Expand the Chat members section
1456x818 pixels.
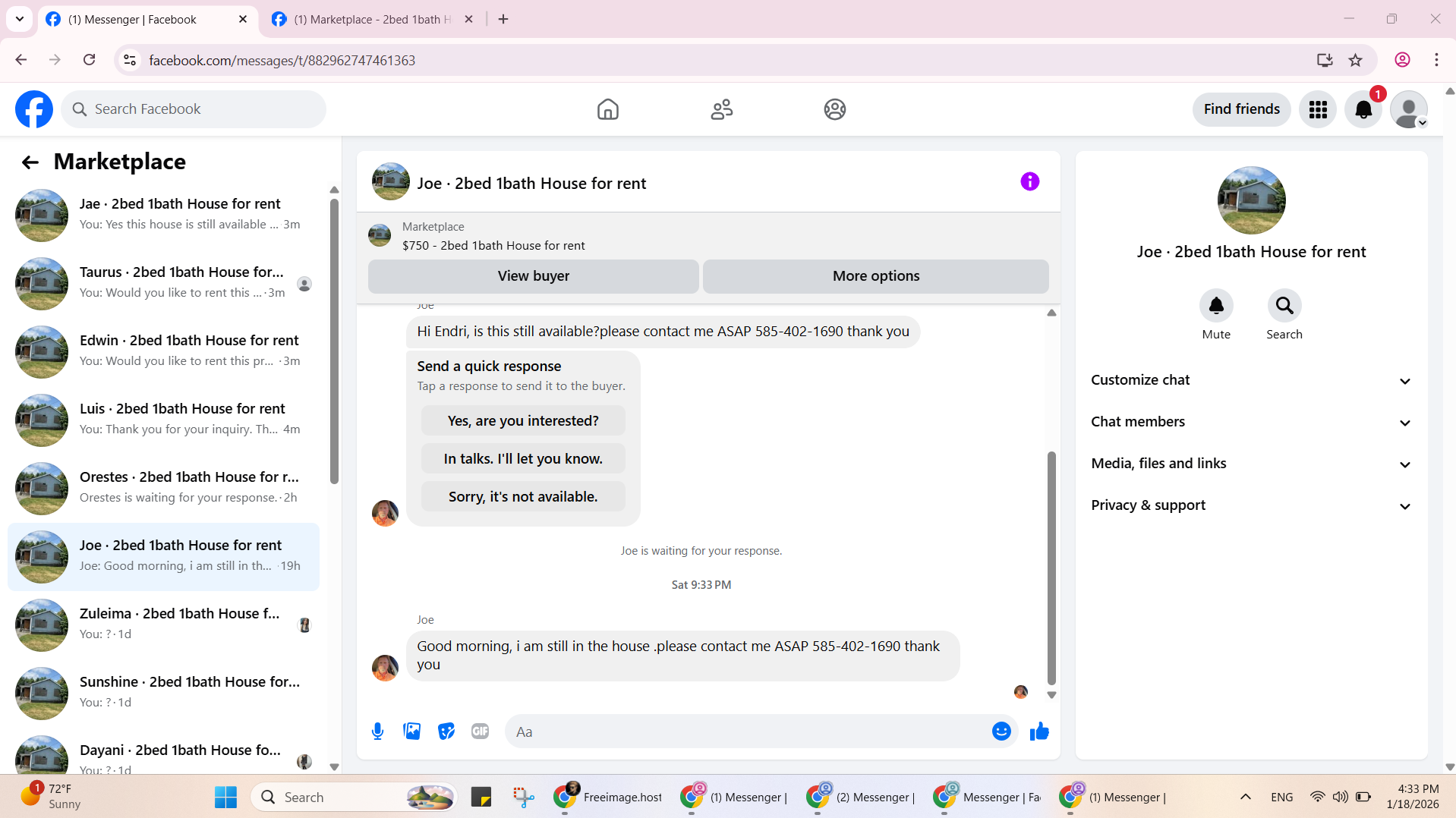pyautogui.click(x=1251, y=422)
